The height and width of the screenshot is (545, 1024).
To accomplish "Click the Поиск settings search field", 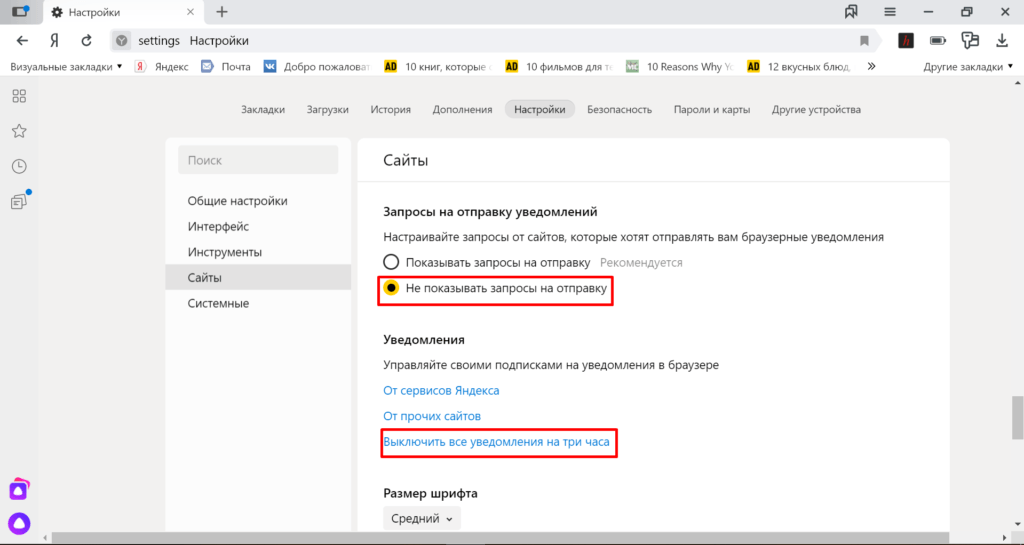I will (258, 160).
